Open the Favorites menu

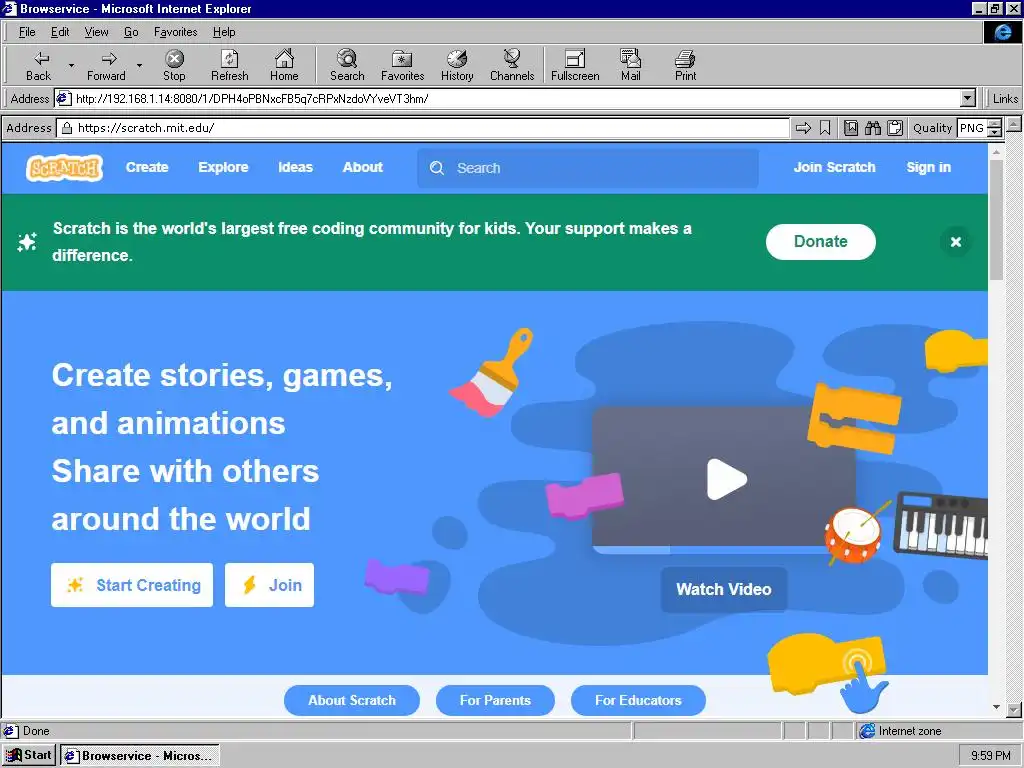[176, 32]
